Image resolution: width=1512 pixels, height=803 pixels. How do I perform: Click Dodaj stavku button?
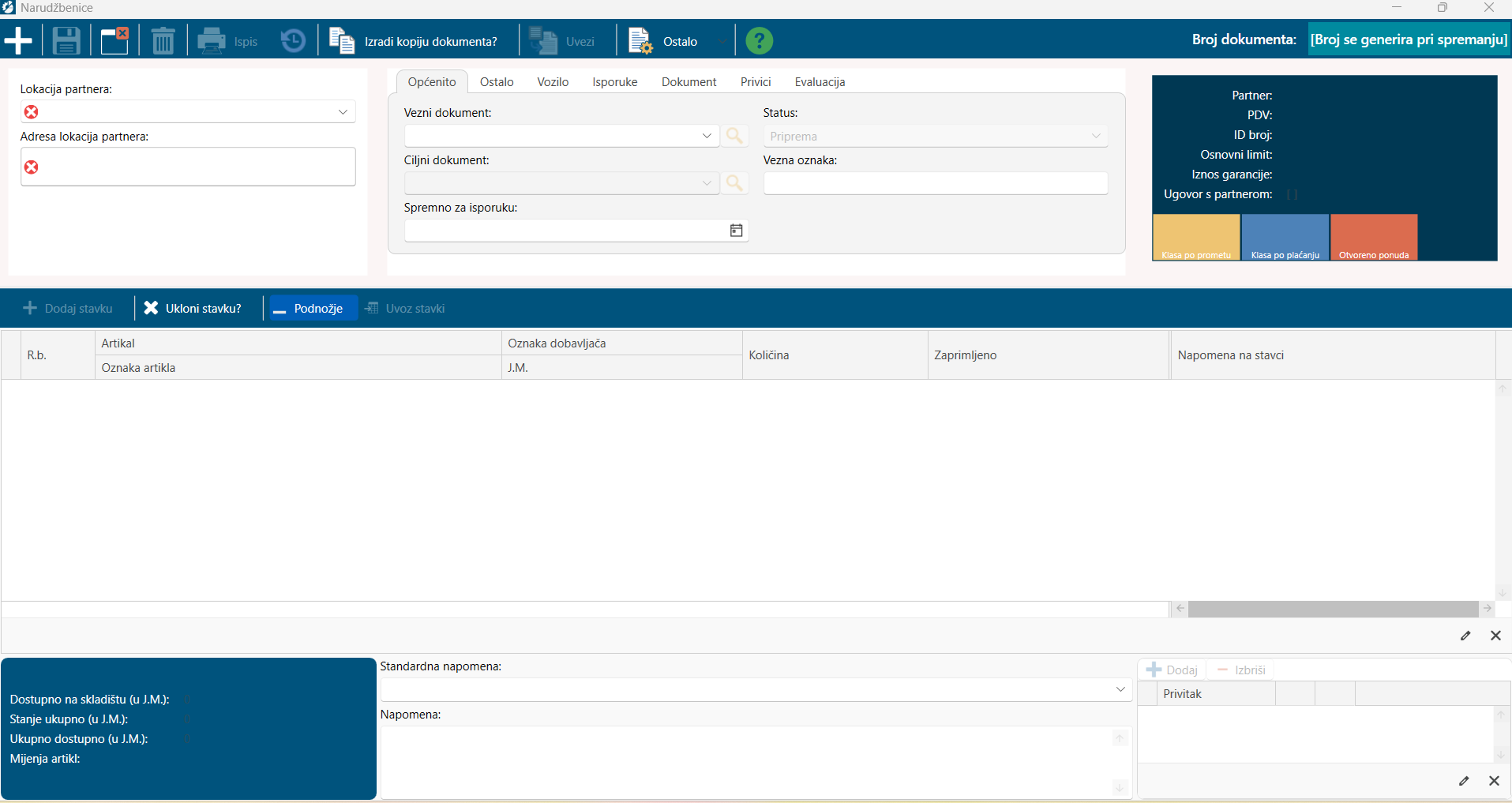(68, 308)
